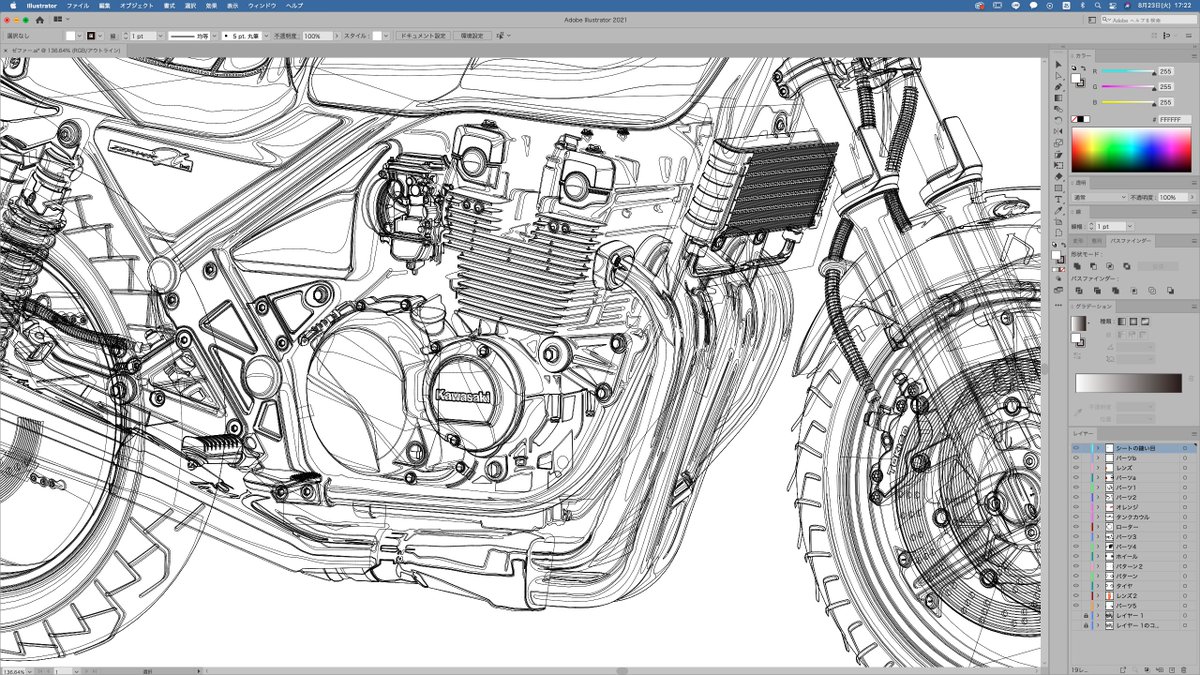Expand the パターン layer
The height and width of the screenshot is (675, 1200).
point(1098,577)
